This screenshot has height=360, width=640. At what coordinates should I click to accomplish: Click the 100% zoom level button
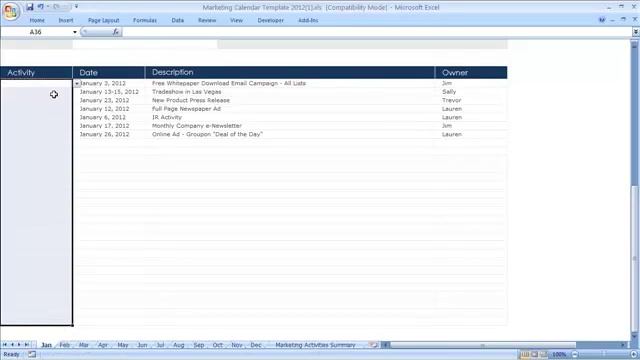[x=559, y=354]
